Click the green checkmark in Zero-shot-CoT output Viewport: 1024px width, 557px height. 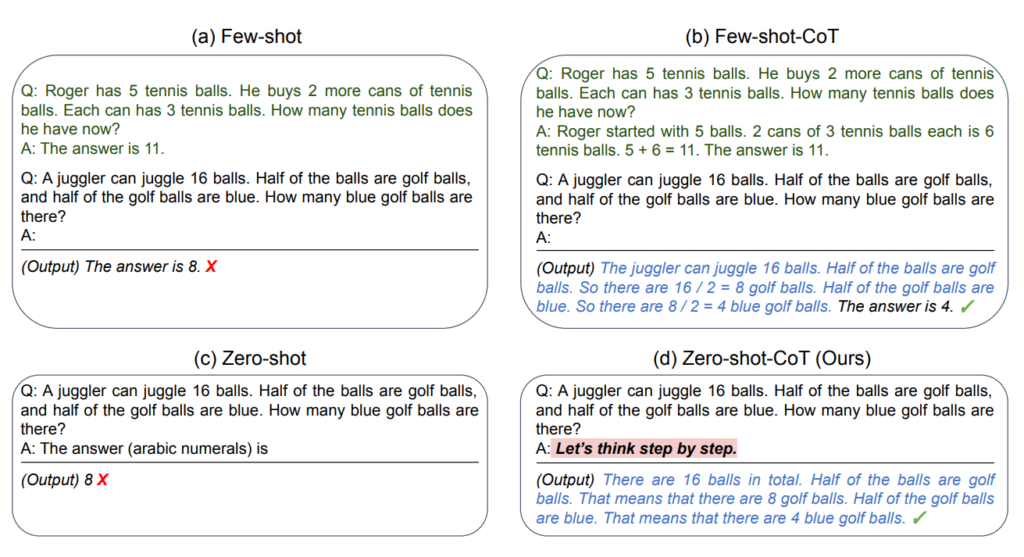click(919, 518)
